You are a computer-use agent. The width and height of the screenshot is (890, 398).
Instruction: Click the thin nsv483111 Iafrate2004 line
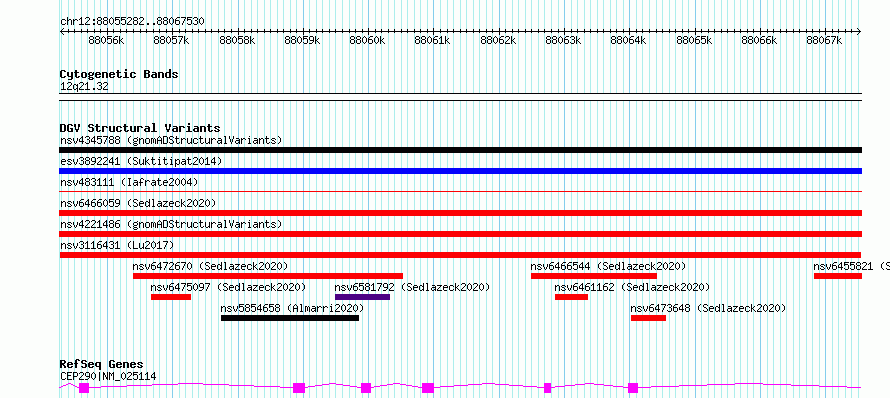click(x=460, y=192)
